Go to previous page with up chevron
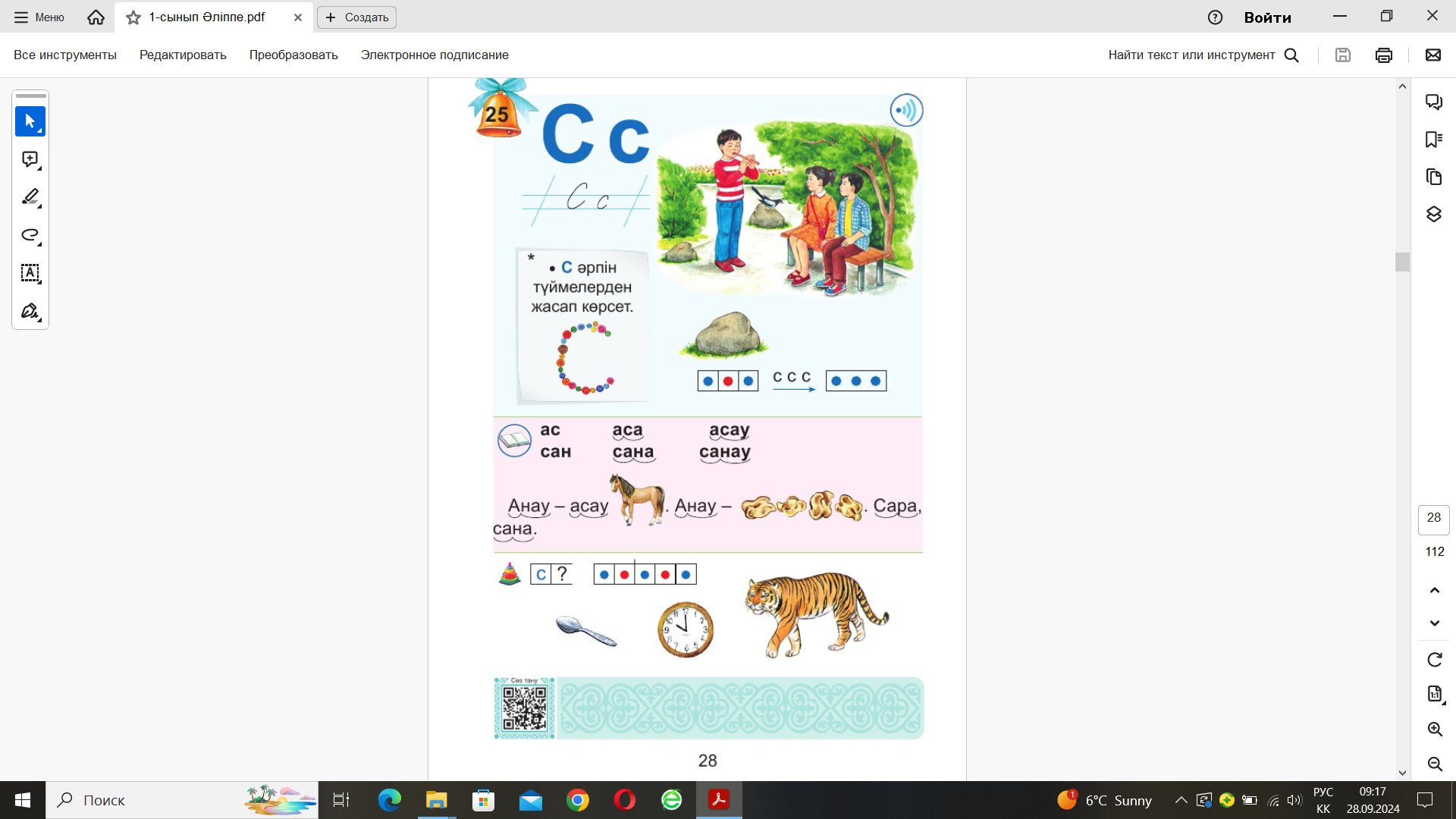This screenshot has width=1456, height=819. point(1434,590)
